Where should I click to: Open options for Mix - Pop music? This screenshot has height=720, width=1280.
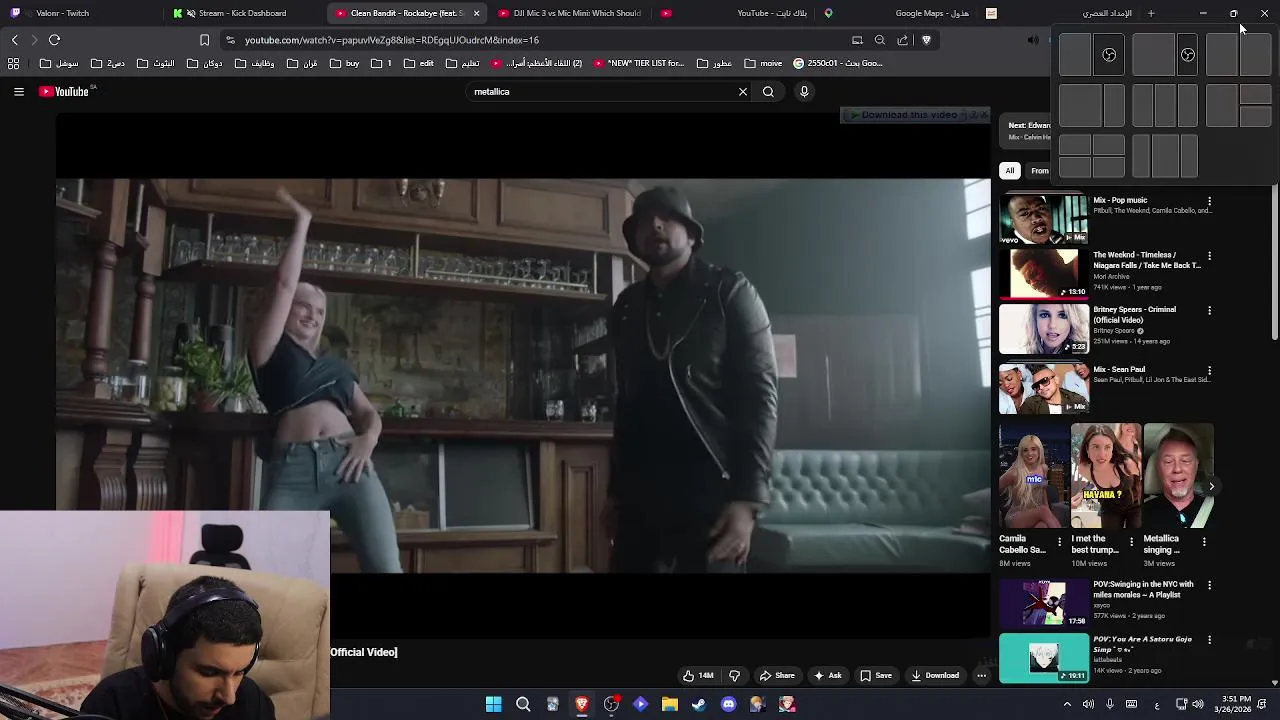[x=1209, y=201]
